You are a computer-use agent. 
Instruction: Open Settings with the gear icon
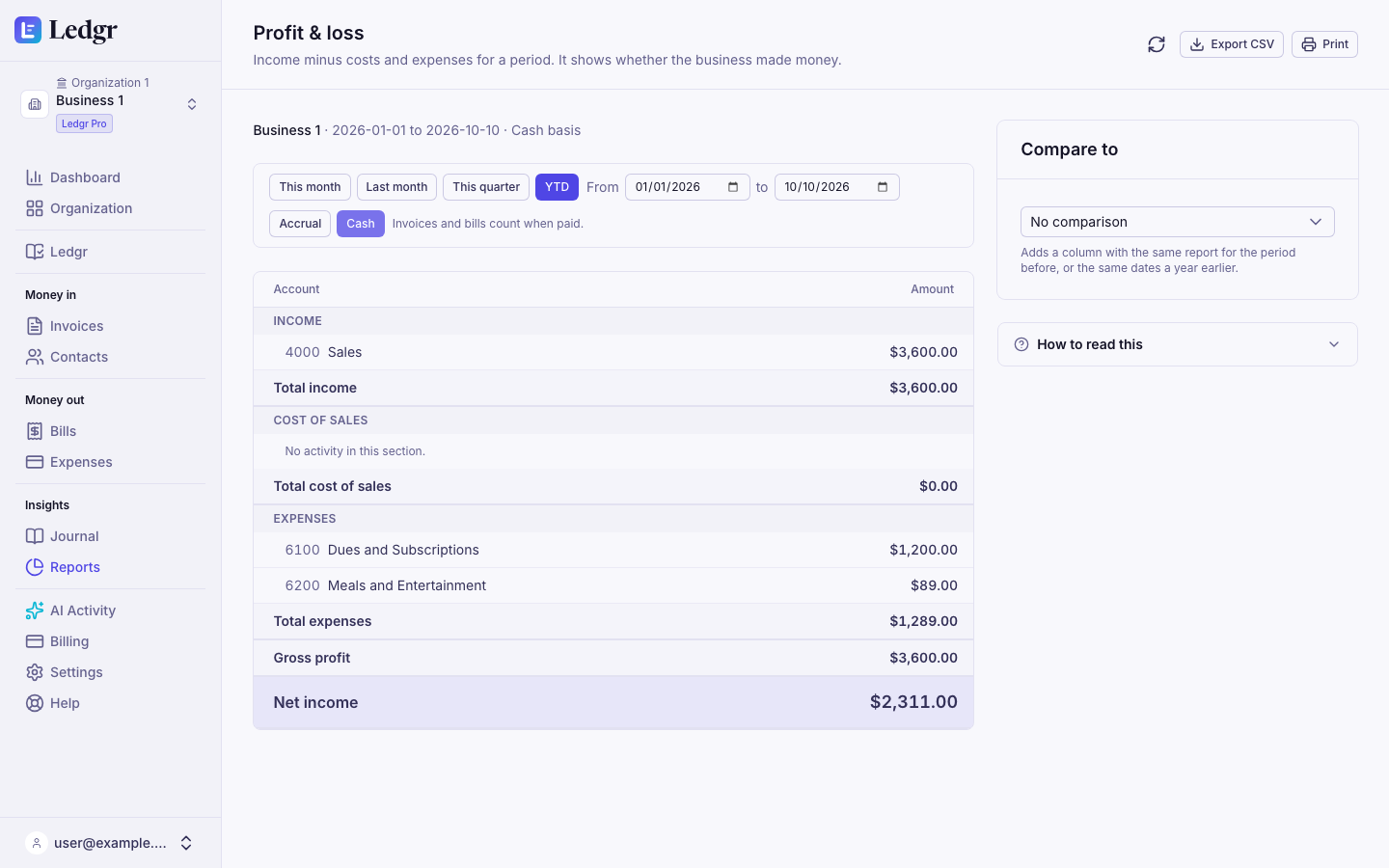[x=110, y=672]
